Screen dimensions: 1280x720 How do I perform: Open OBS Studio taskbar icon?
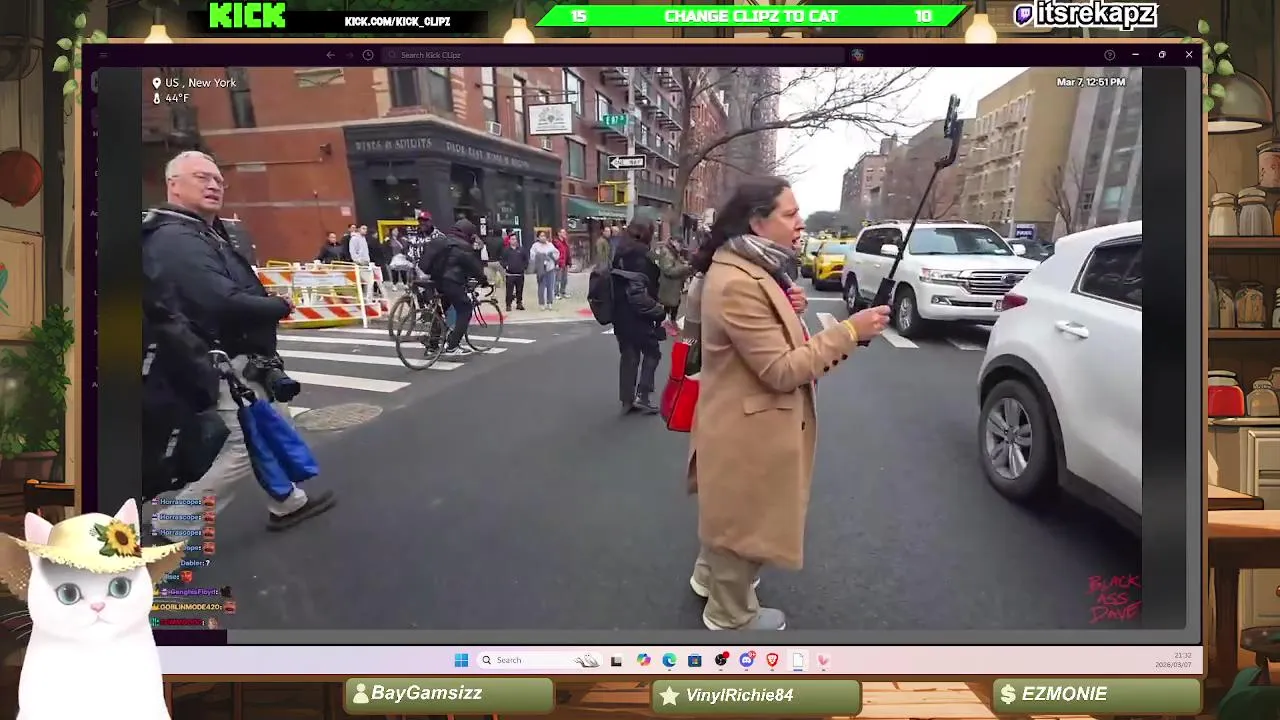pyautogui.click(x=721, y=660)
